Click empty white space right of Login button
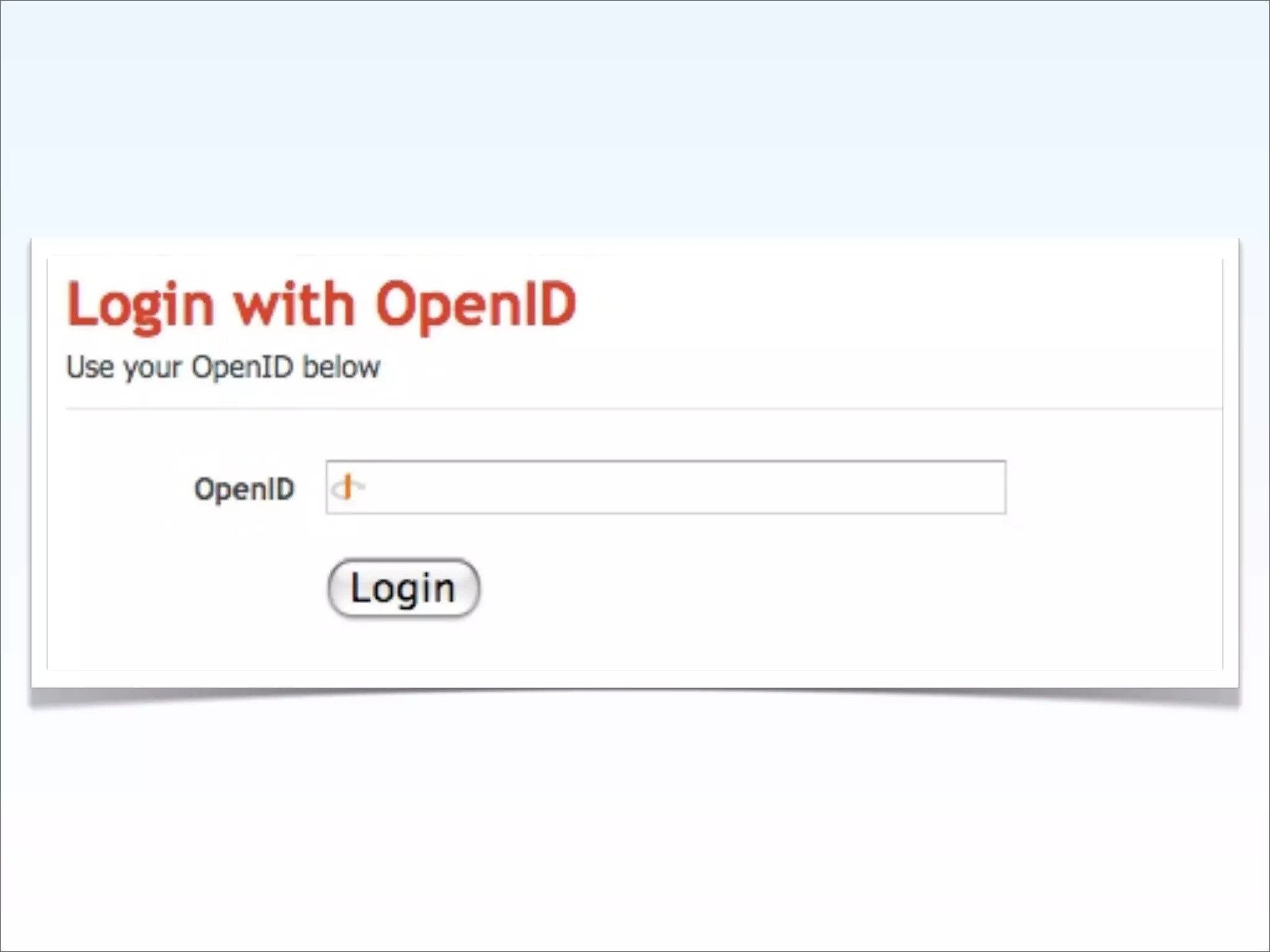This screenshot has width=1270, height=952. [806, 588]
